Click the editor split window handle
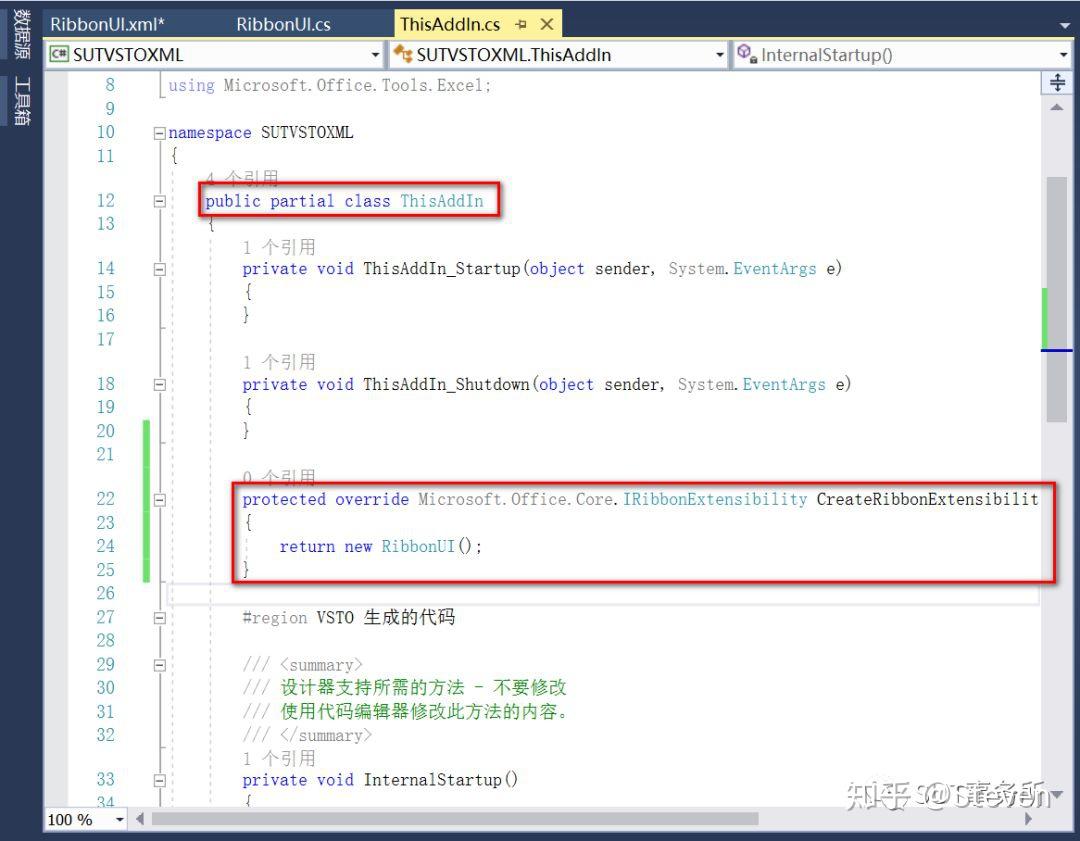Screen dimensions: 1080x841 1057,83
